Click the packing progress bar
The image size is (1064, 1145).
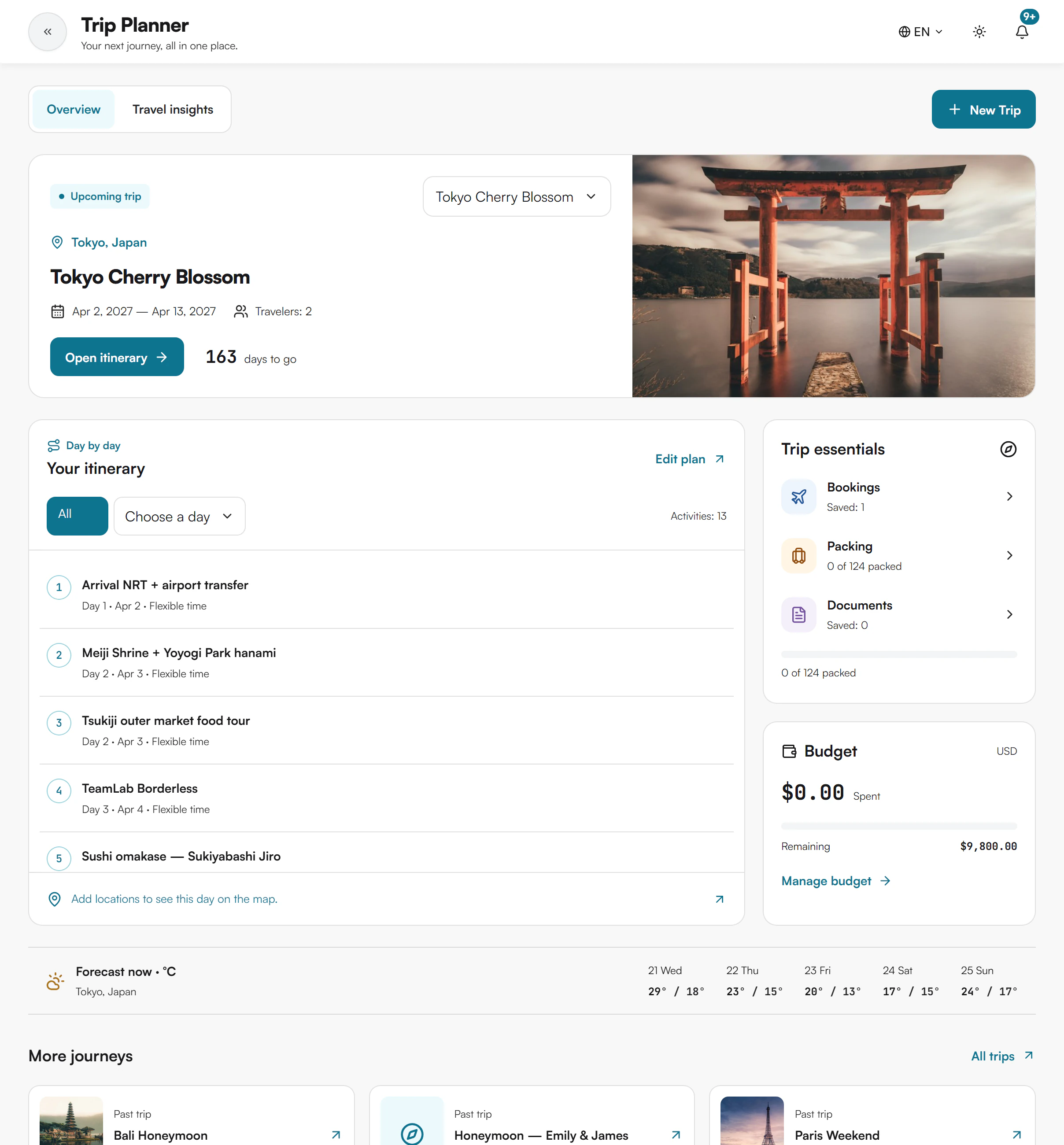tap(899, 654)
